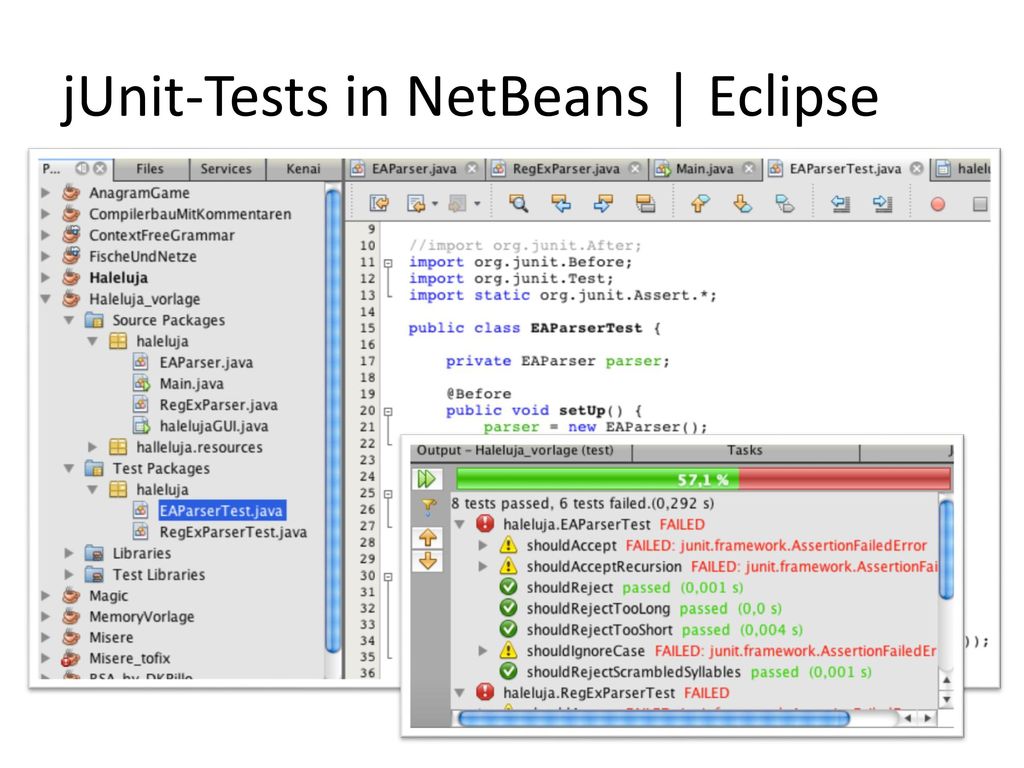Collapse the Test Packages node
1024x768 pixels.
(x=69, y=468)
